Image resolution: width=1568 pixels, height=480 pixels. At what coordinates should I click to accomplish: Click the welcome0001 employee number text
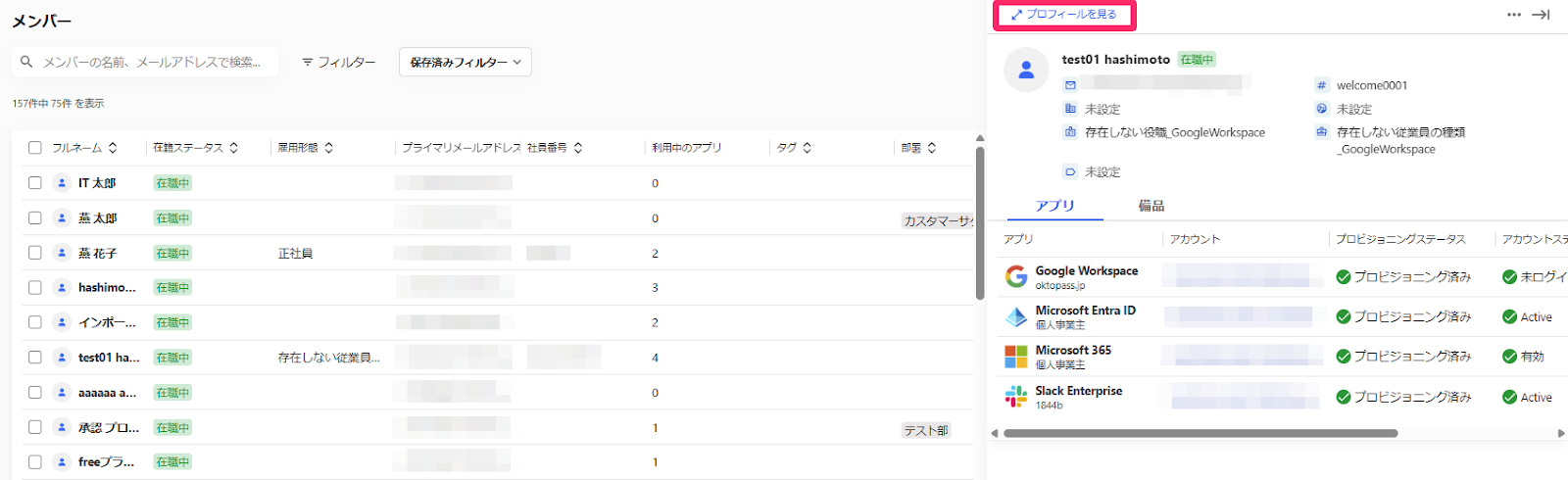pyautogui.click(x=1372, y=85)
